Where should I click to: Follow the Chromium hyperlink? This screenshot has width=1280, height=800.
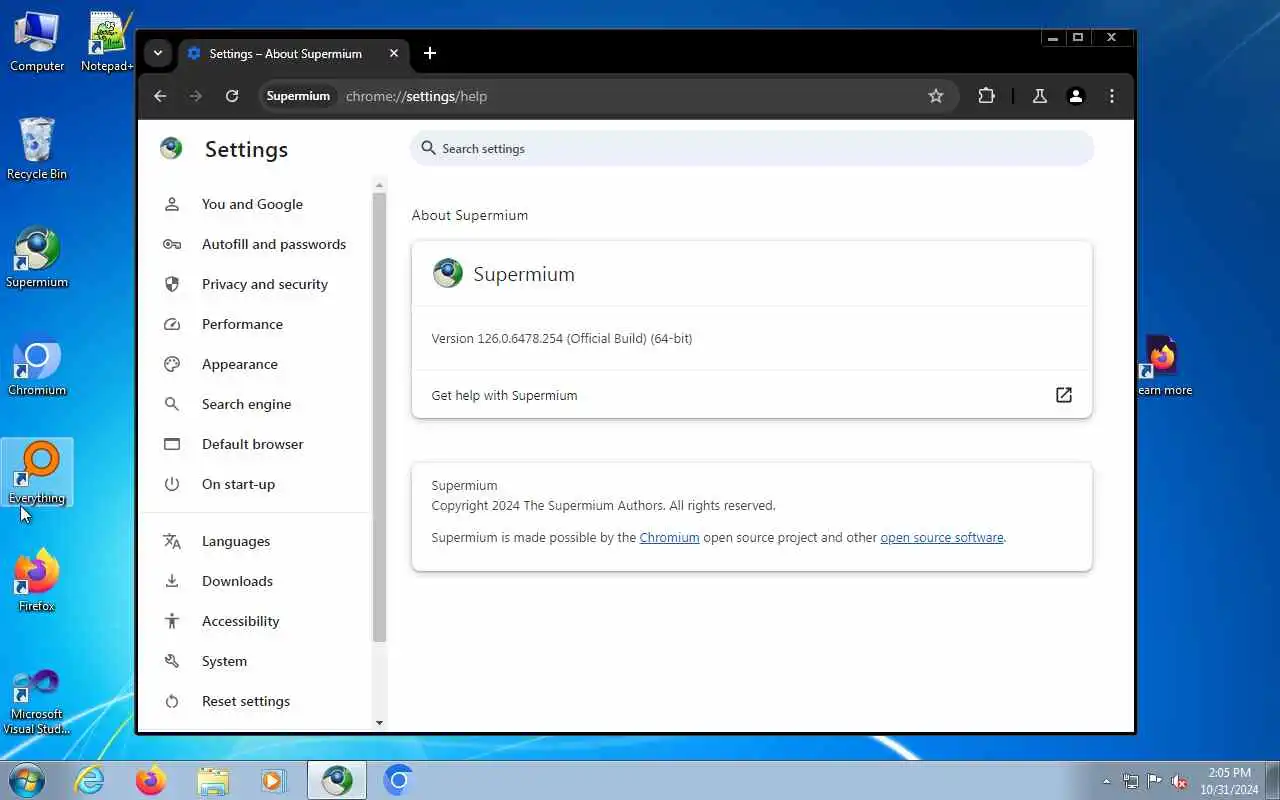click(x=669, y=537)
